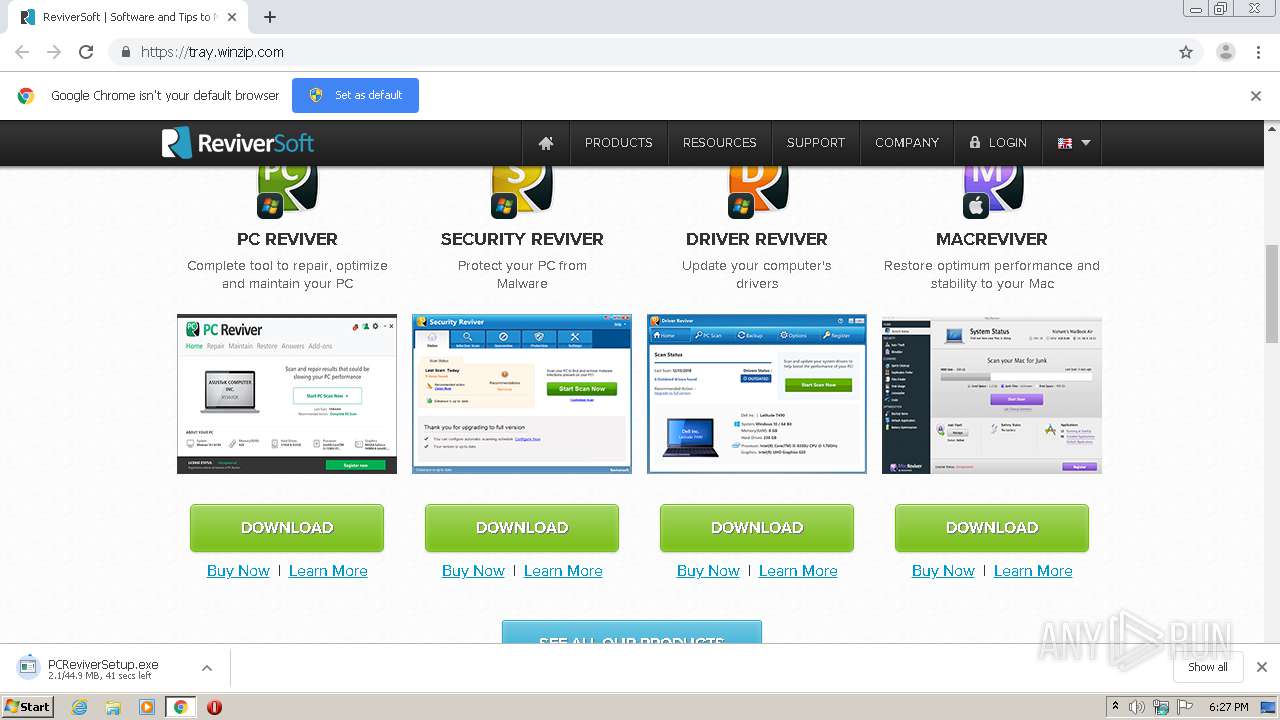The height and width of the screenshot is (720, 1280).
Task: Click the See All Our Products button
Action: 632,632
